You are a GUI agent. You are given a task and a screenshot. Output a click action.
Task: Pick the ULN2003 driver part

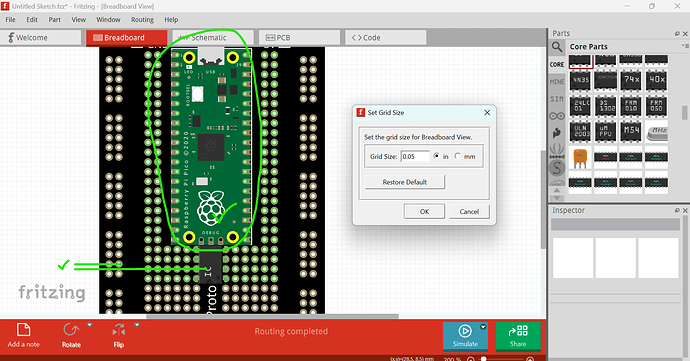pos(580,132)
